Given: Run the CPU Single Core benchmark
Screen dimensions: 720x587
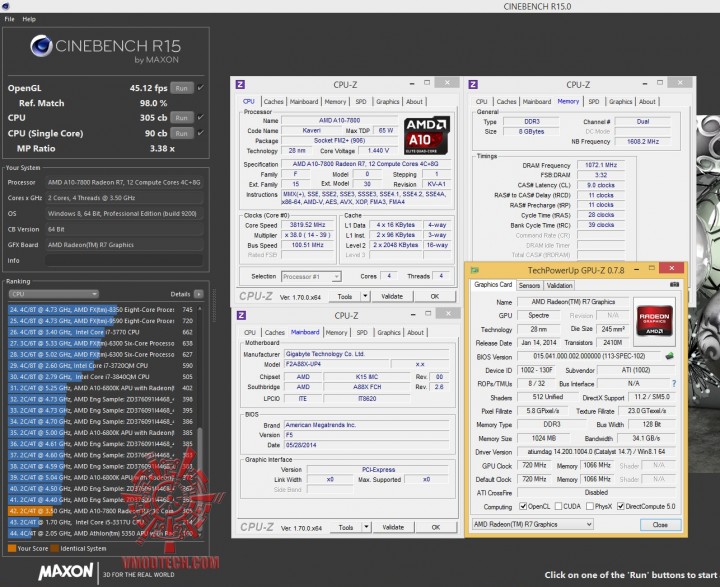Looking at the screenshot, I should pos(181,133).
